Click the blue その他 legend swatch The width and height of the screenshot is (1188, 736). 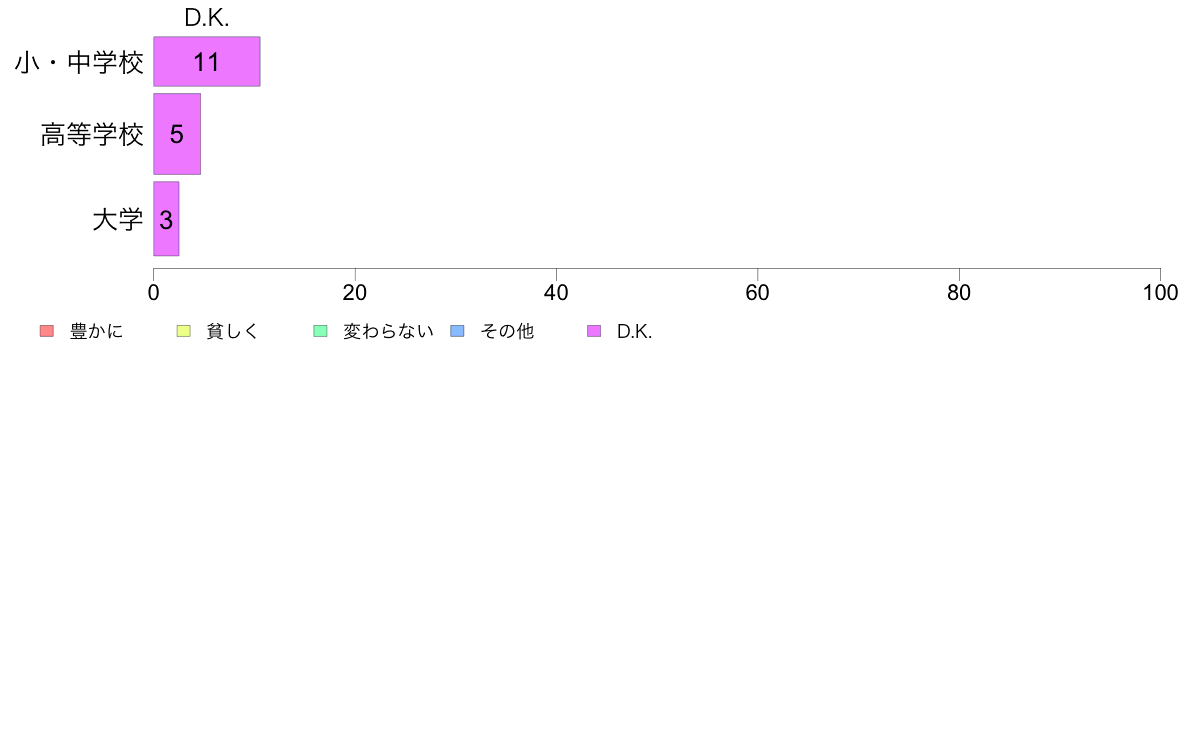coord(458,331)
